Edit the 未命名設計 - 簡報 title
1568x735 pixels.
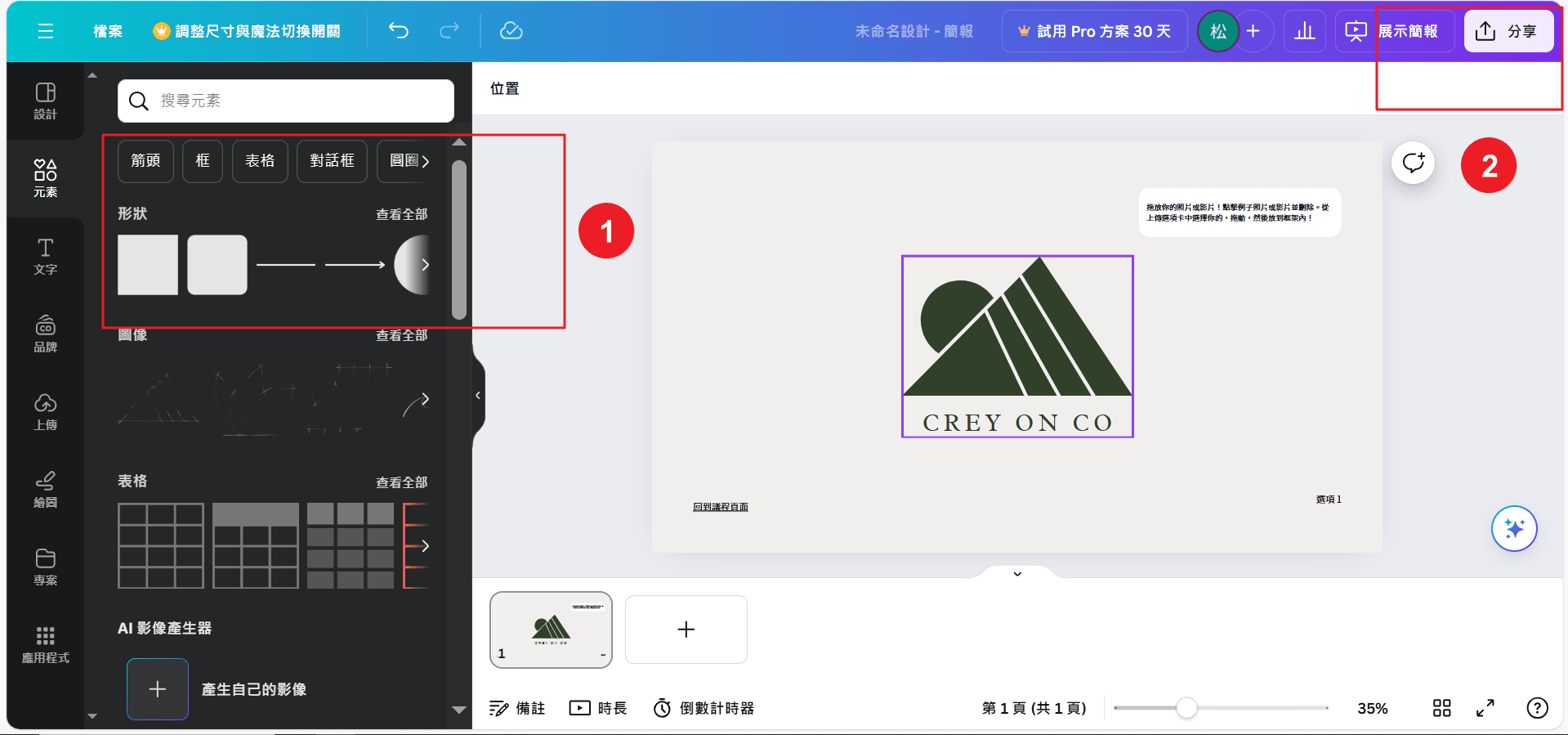tap(914, 31)
